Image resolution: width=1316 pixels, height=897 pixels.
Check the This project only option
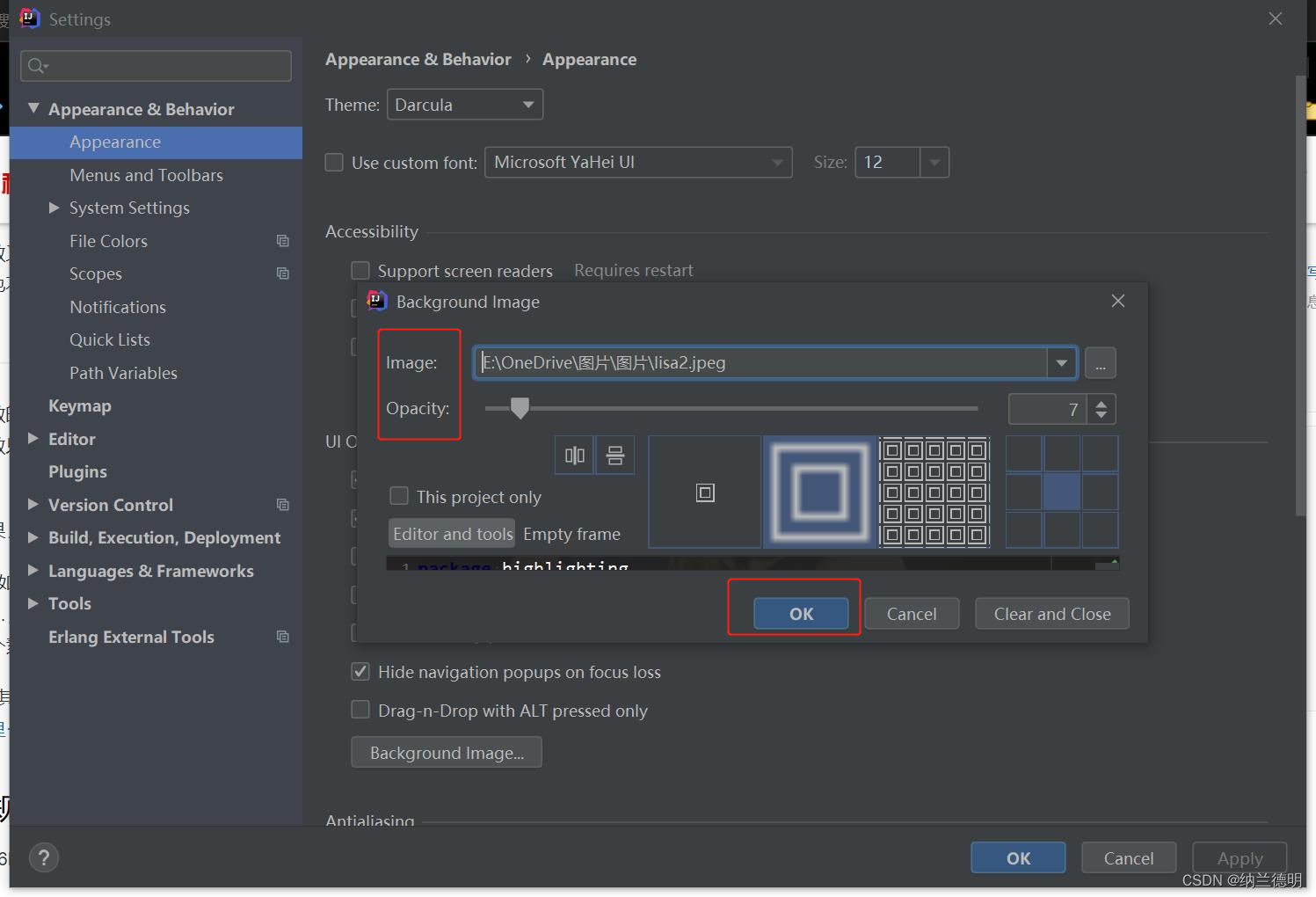(x=398, y=495)
